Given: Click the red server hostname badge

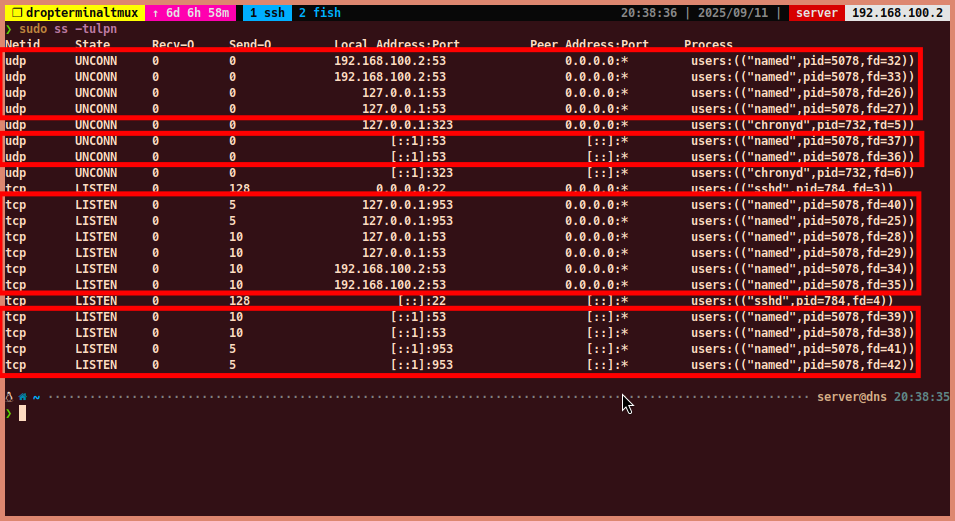Looking at the screenshot, I should tap(816, 13).
